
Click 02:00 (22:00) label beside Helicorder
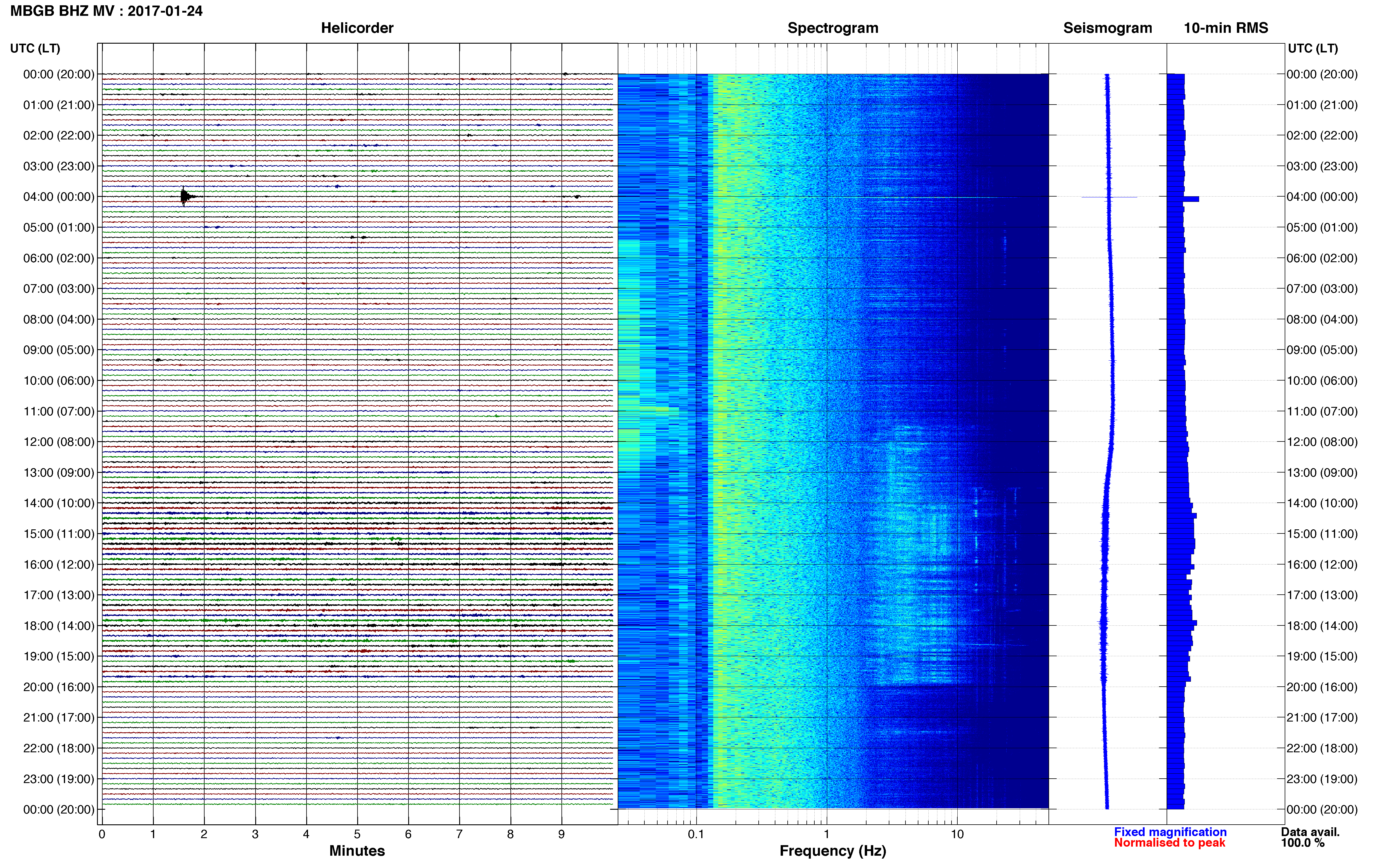[x=59, y=135]
